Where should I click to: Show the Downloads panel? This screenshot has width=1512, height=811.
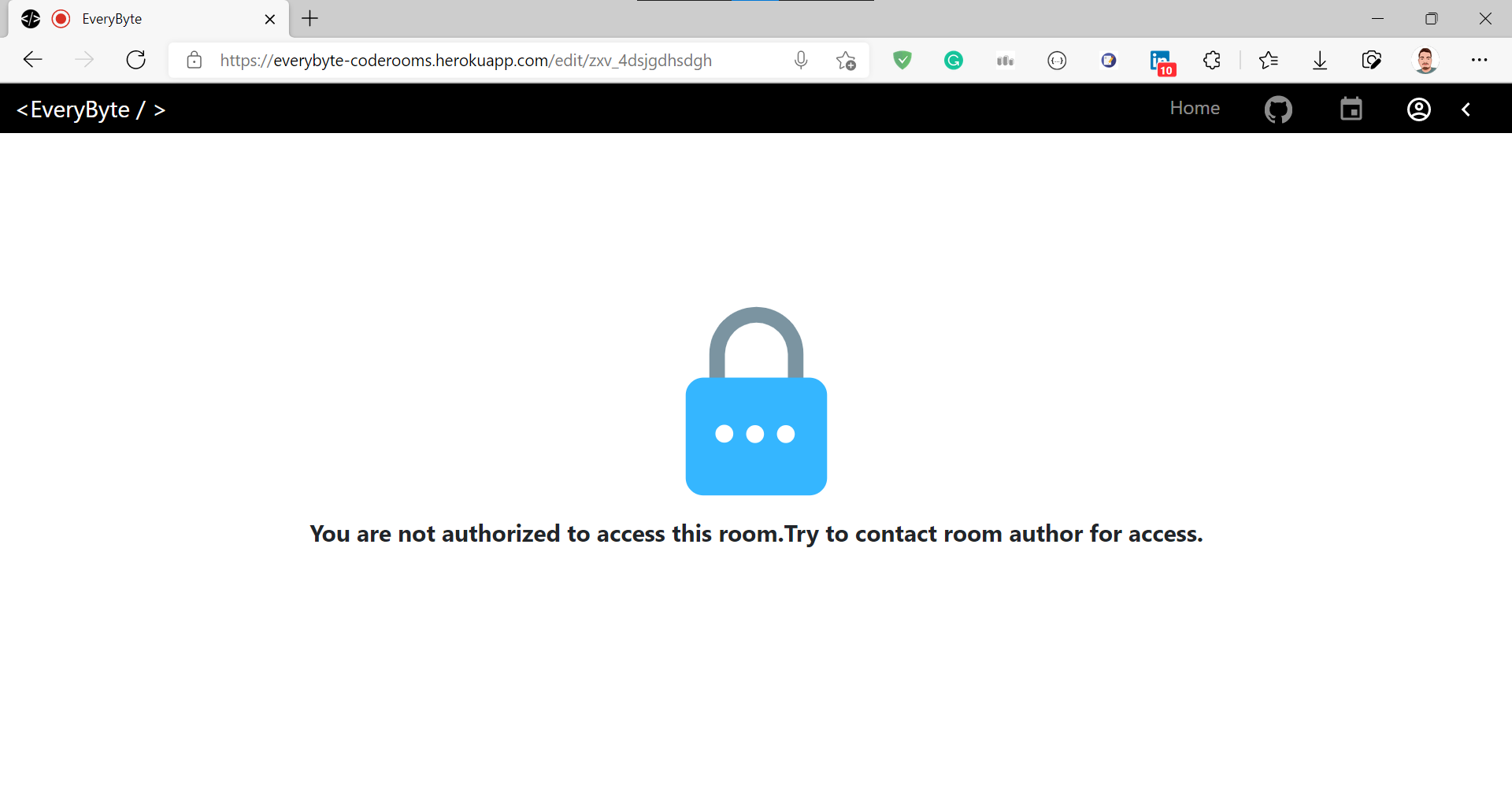coord(1320,60)
